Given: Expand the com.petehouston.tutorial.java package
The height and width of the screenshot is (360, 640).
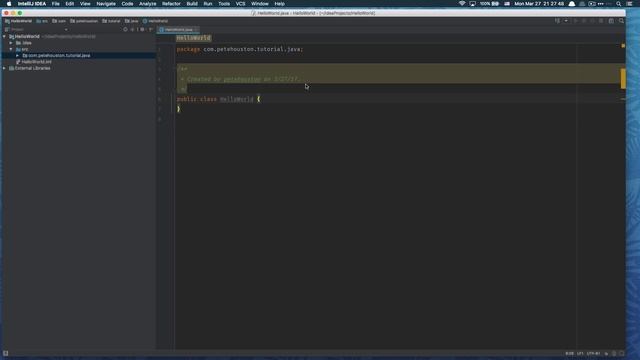Looking at the screenshot, I should [18, 56].
